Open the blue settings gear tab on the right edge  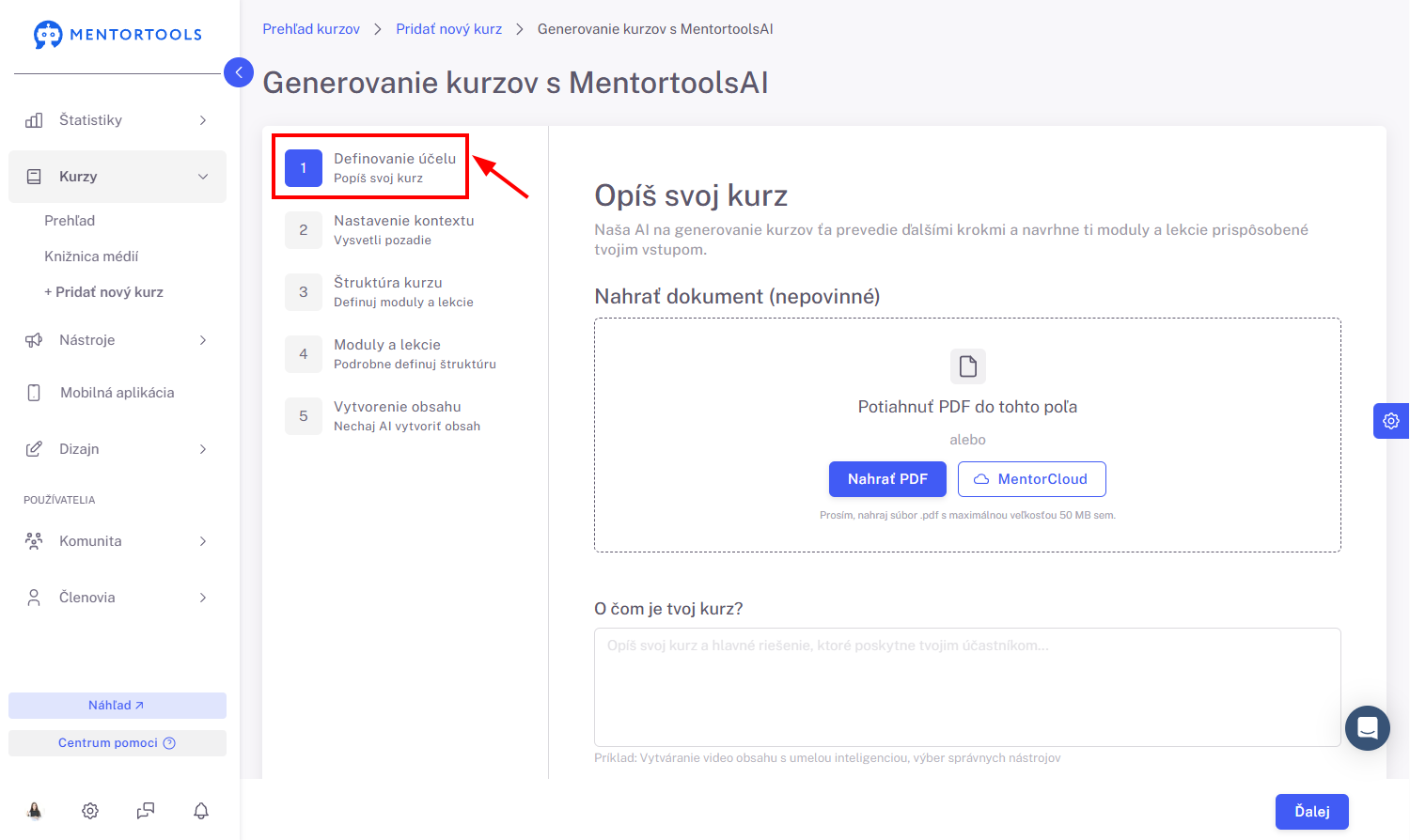click(1391, 421)
